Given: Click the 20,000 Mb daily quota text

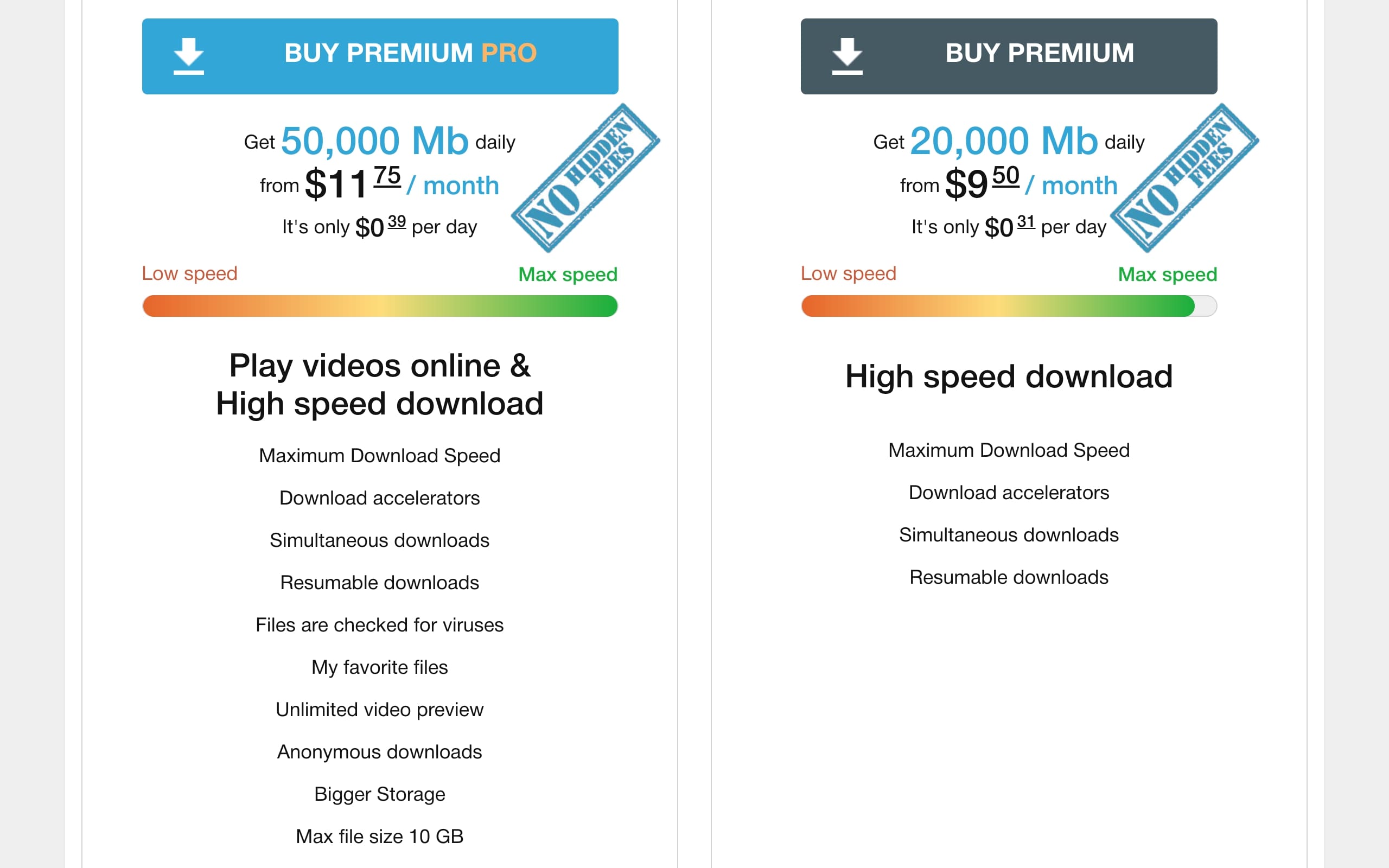Looking at the screenshot, I should (1009, 141).
